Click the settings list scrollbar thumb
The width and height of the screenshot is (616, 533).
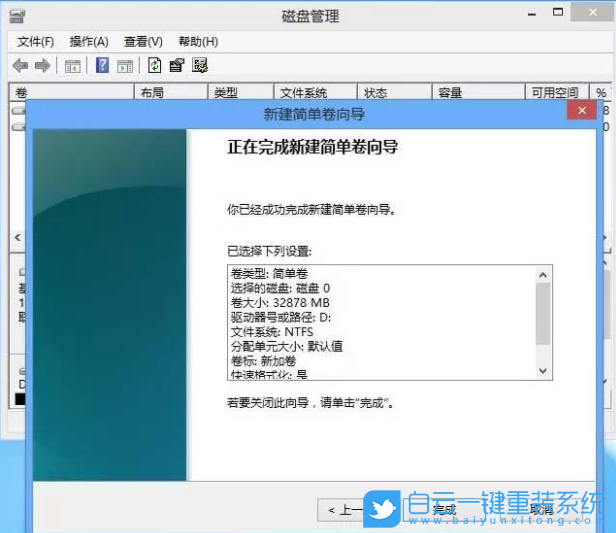[543, 314]
